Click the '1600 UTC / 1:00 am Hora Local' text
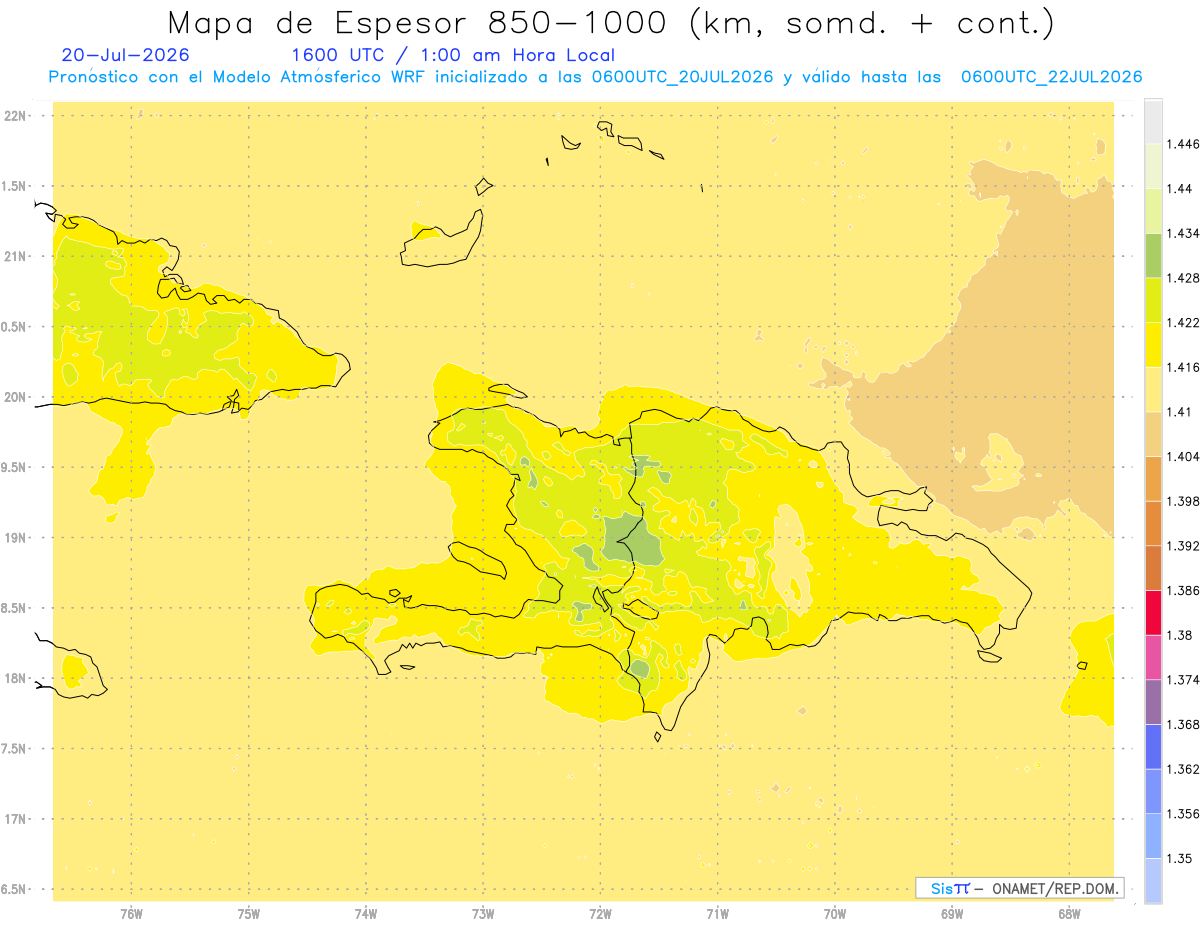The image size is (1200, 927). (x=453, y=56)
